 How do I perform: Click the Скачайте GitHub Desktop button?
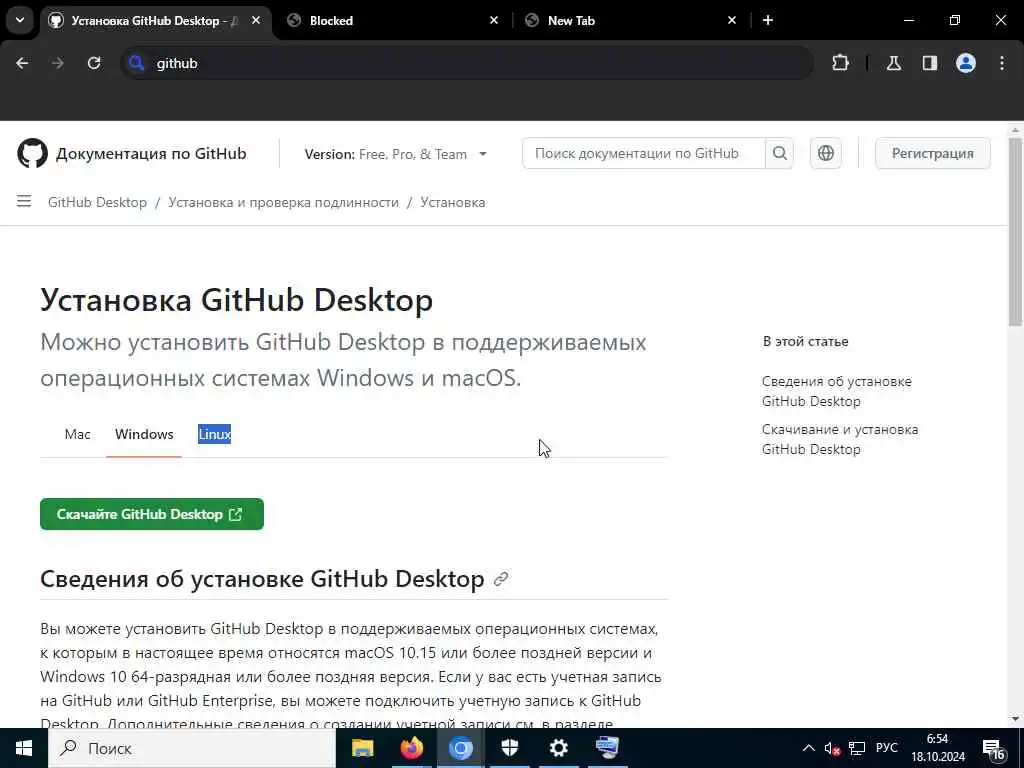tap(152, 514)
